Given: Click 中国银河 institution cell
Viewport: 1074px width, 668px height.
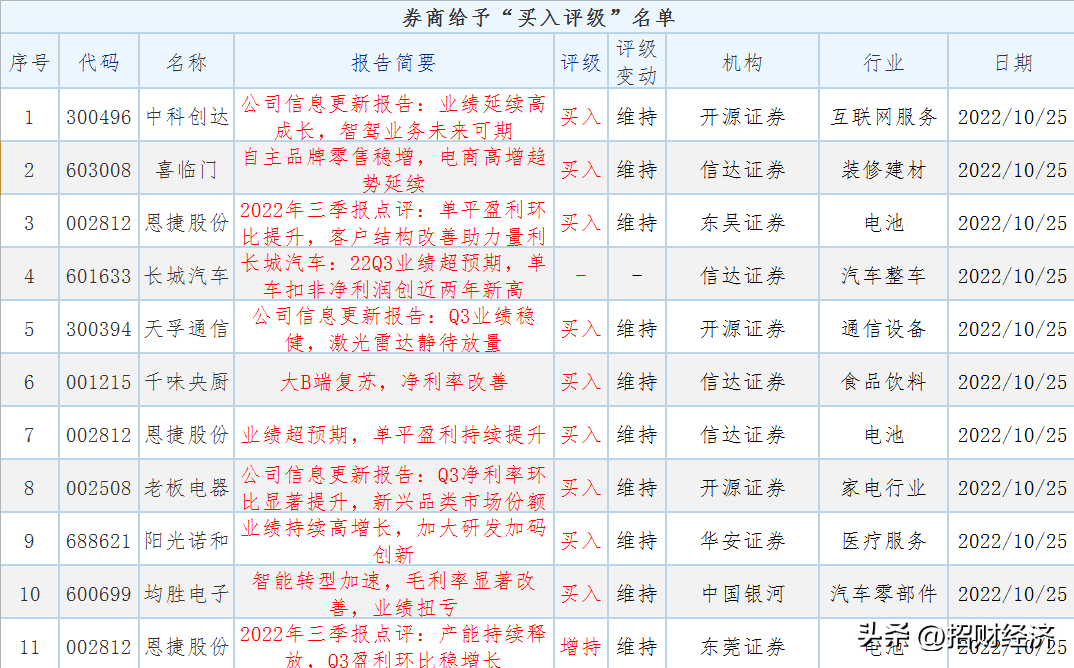Looking at the screenshot, I should pyautogui.click(x=742, y=594).
